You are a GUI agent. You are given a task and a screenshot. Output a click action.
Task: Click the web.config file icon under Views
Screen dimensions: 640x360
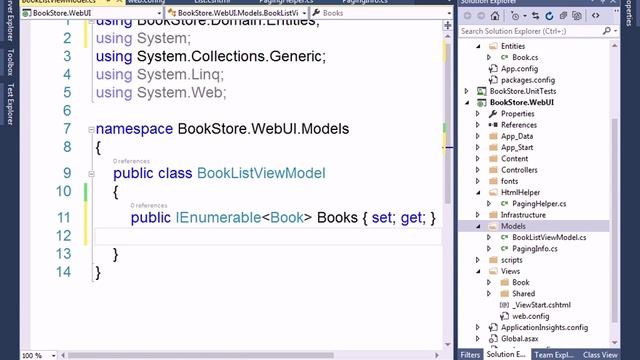tap(504, 316)
